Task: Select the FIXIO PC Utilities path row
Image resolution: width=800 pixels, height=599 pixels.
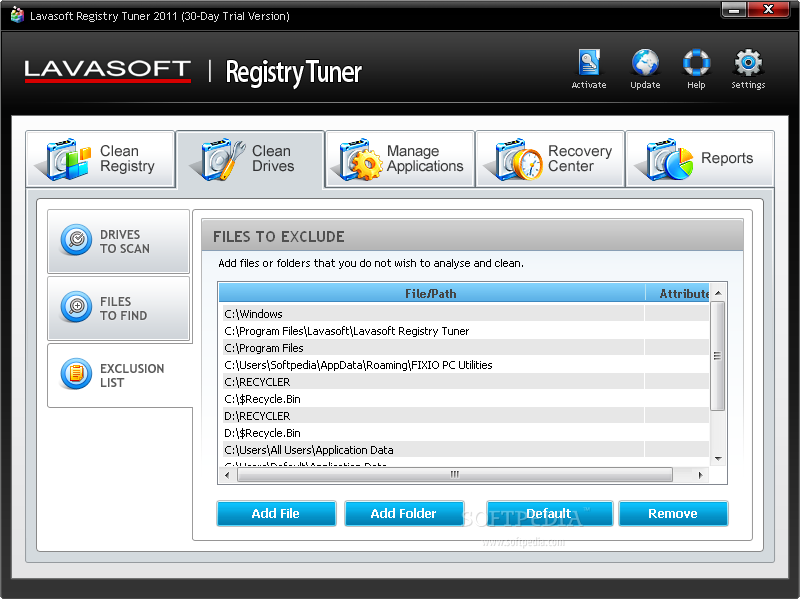Action: (464, 365)
